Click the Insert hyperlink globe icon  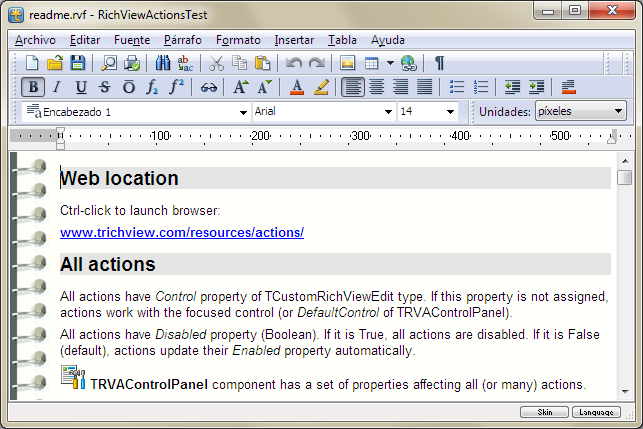(x=408, y=63)
